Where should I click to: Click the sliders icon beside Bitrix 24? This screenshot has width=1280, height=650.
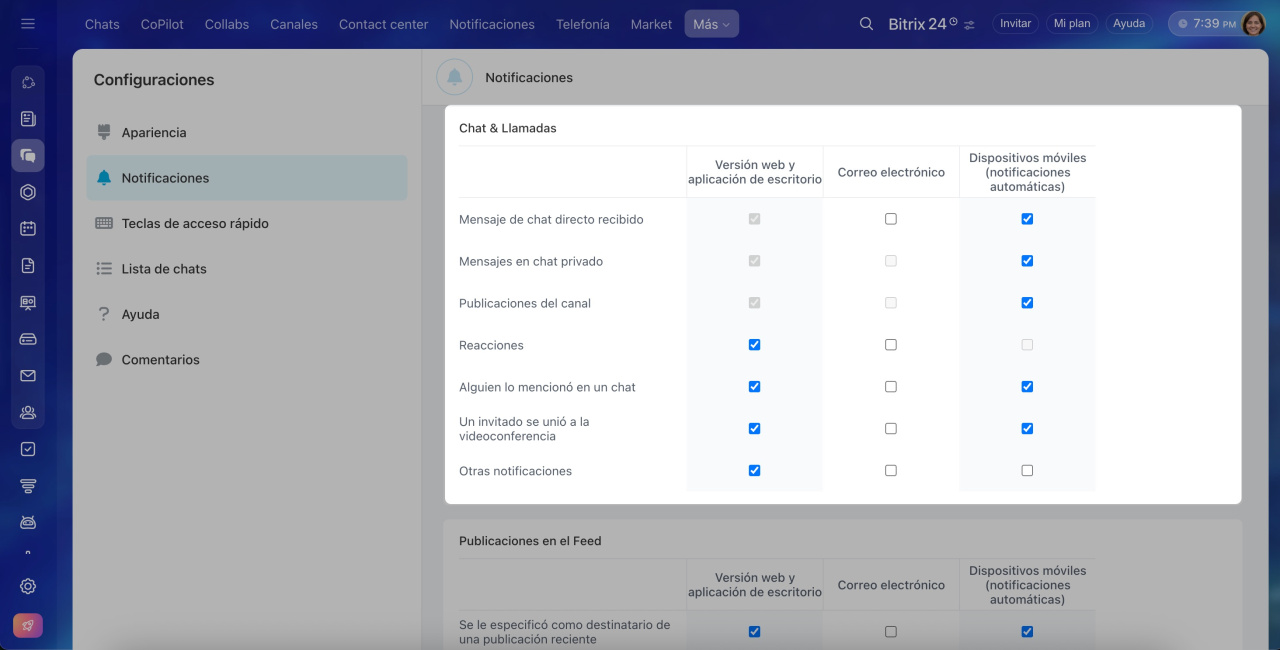click(969, 25)
